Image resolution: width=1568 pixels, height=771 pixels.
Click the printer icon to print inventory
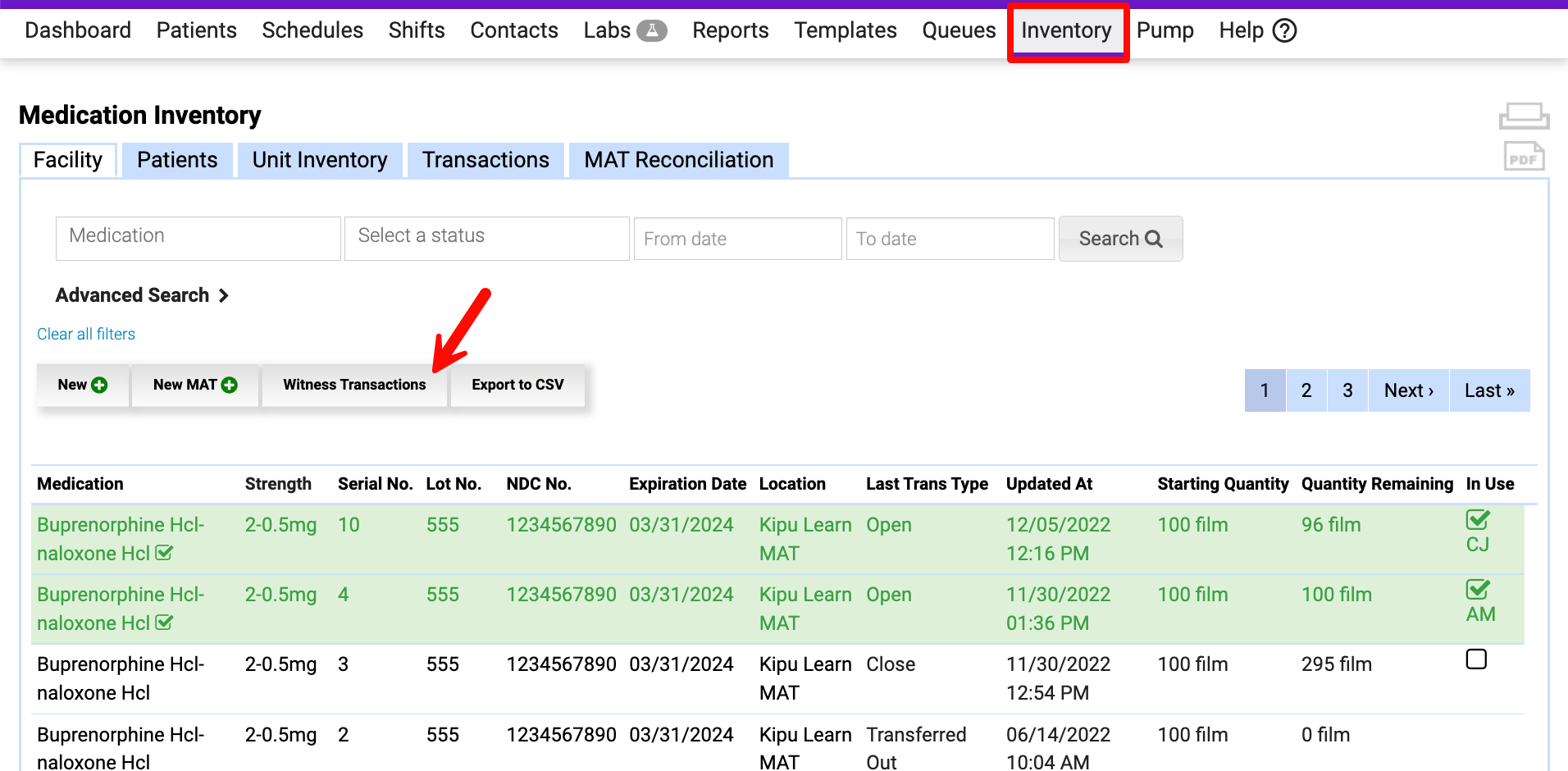click(1524, 116)
